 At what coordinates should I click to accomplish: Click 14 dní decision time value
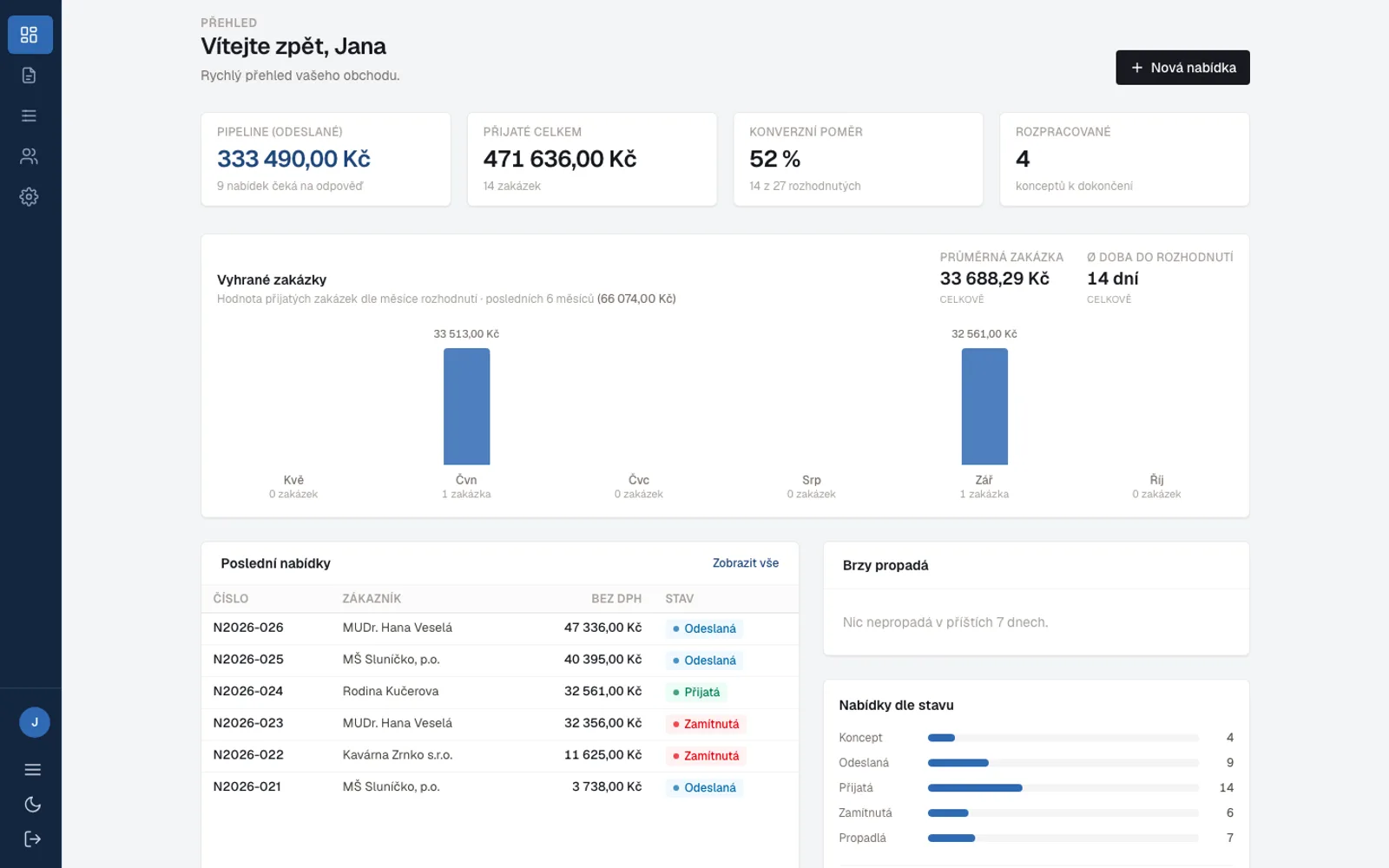[1113, 279]
